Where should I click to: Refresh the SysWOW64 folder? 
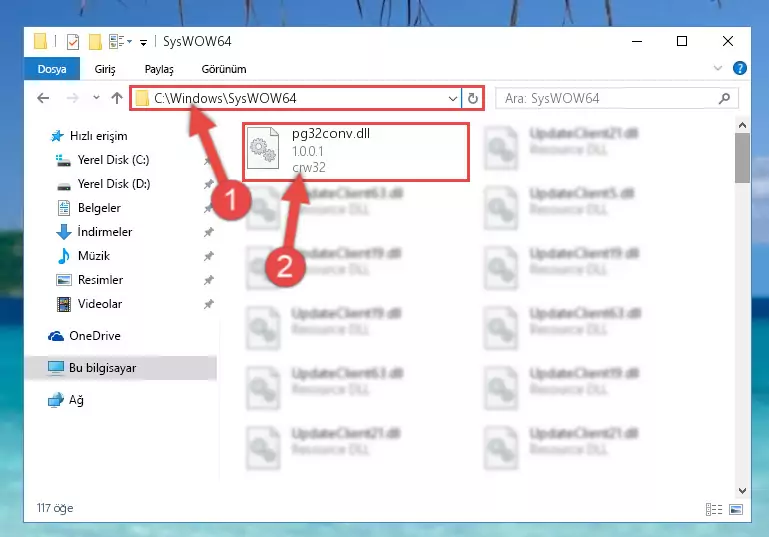(473, 99)
